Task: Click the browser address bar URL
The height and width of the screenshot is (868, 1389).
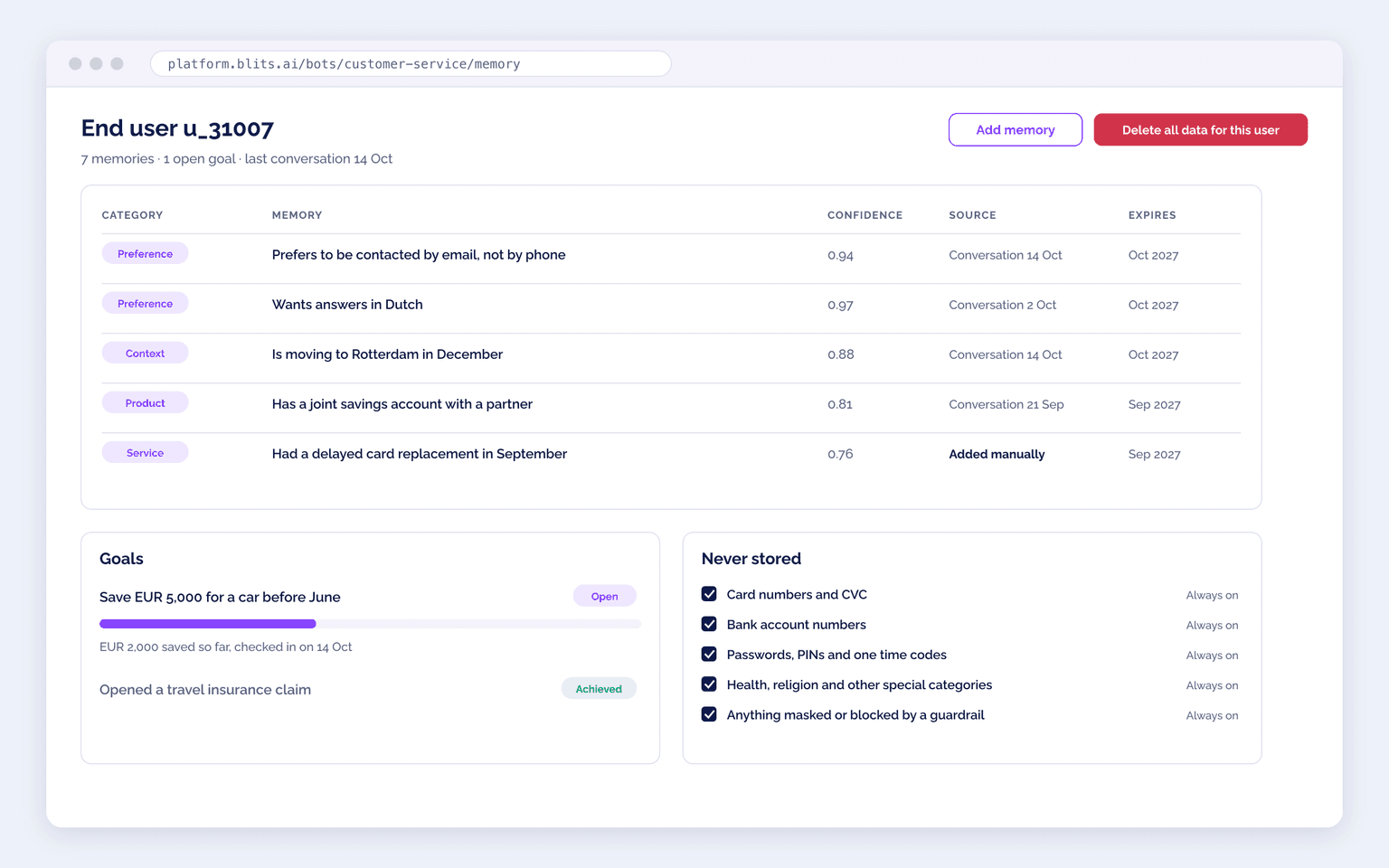Action: point(411,63)
